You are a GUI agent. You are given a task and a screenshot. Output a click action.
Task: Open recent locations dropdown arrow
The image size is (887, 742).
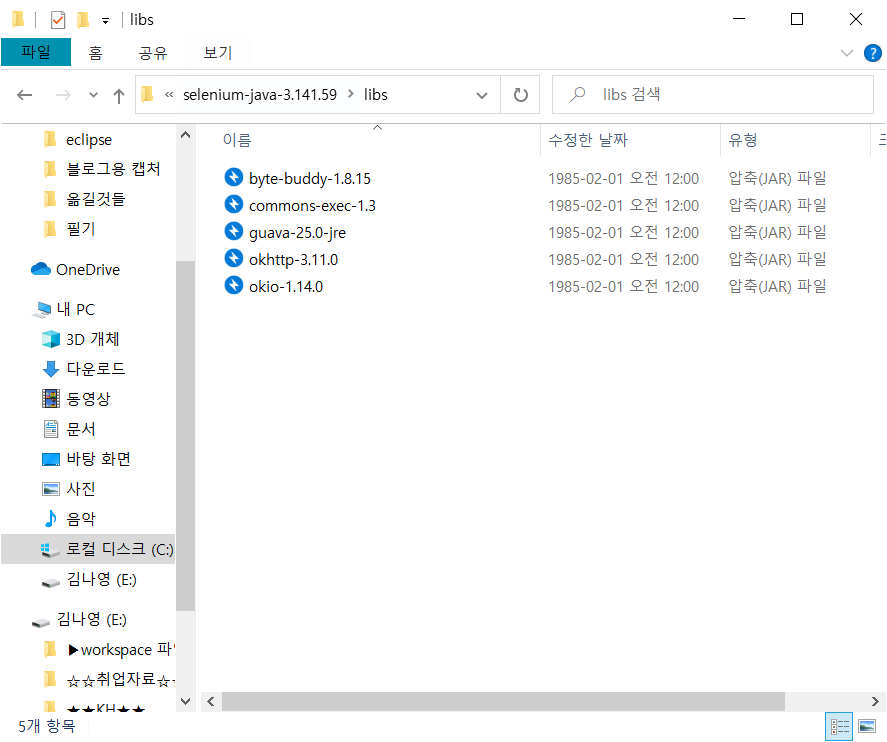tap(93, 95)
